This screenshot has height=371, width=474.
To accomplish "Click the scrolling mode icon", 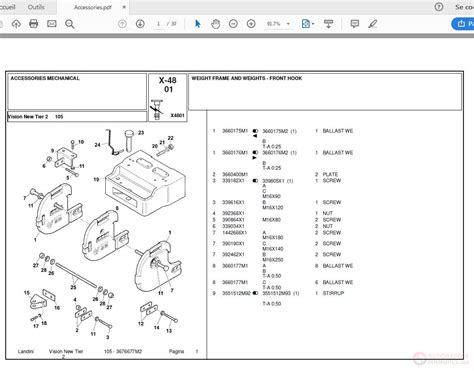I will click(x=328, y=24).
